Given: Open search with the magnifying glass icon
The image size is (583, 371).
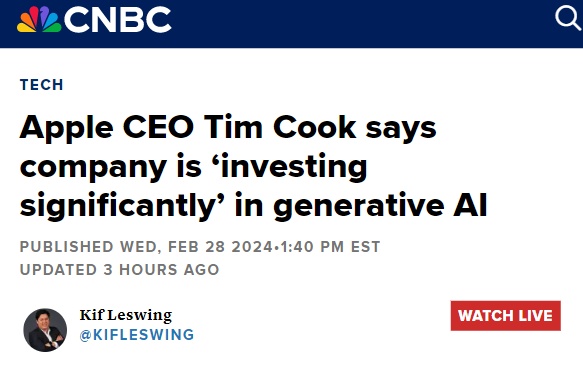Looking at the screenshot, I should (568, 17).
